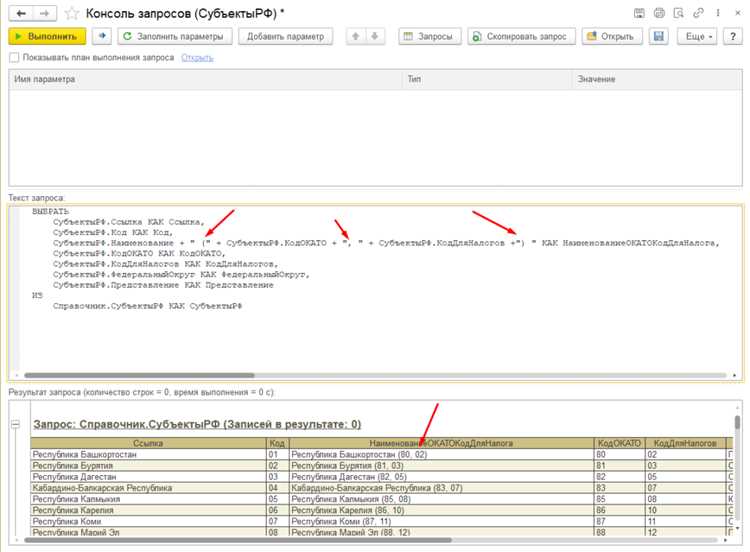Select Республика Бурятия in Ссылка column

(148, 465)
